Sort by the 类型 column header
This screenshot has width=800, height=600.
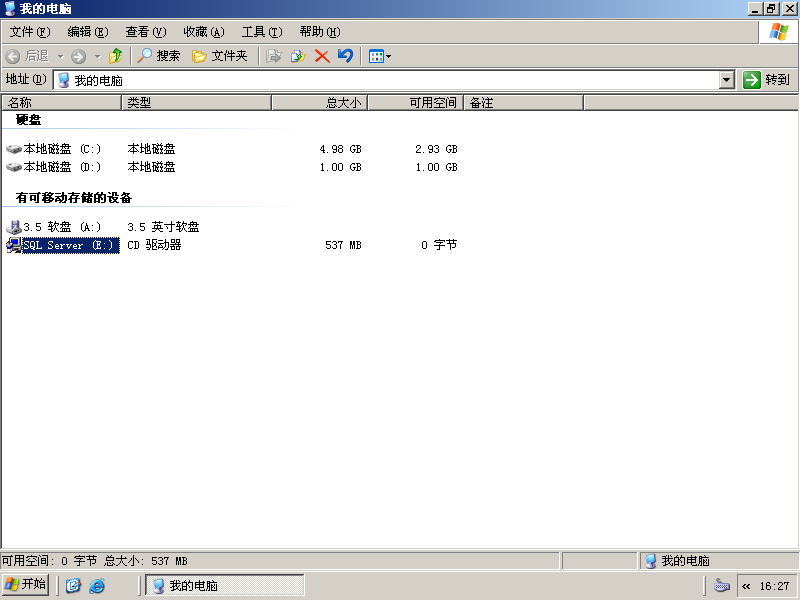tap(196, 103)
